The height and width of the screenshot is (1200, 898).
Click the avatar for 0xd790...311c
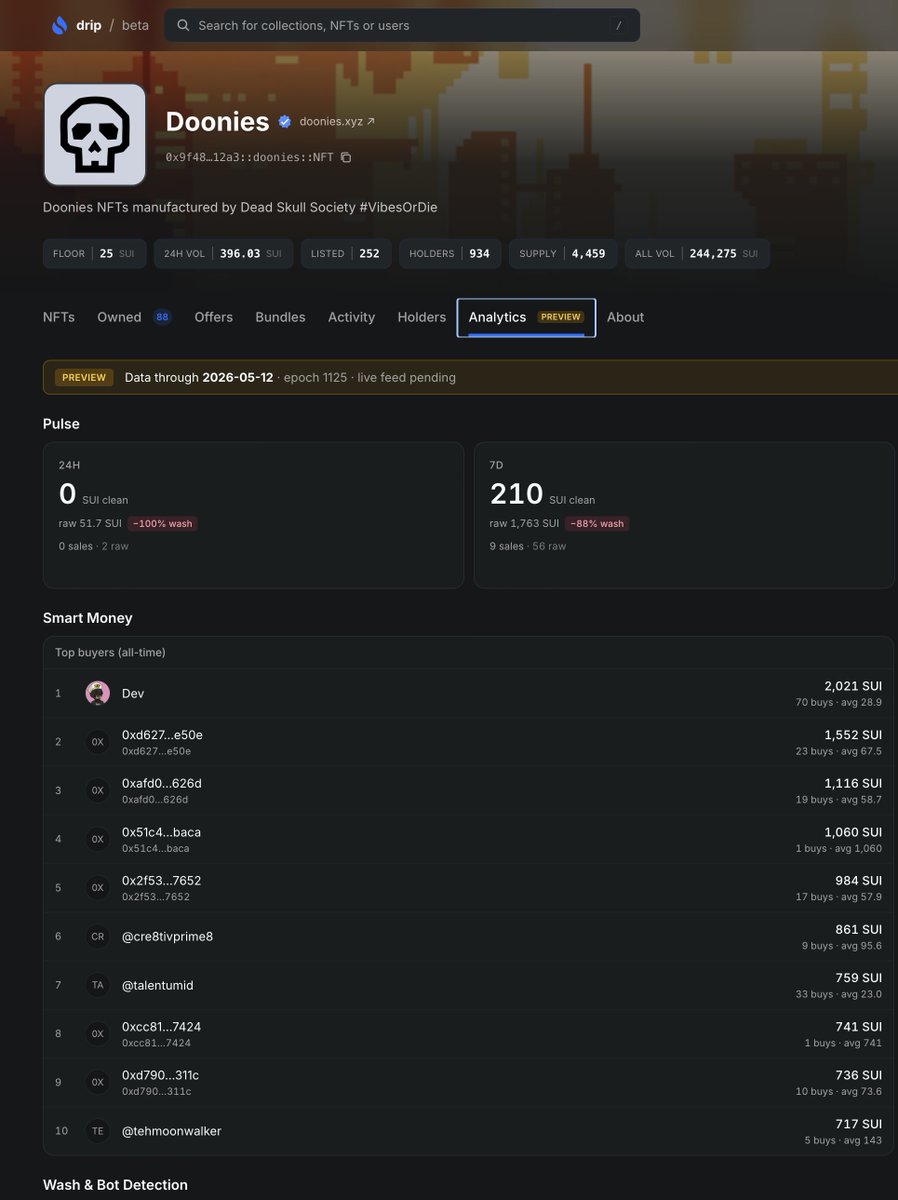pos(97,1082)
